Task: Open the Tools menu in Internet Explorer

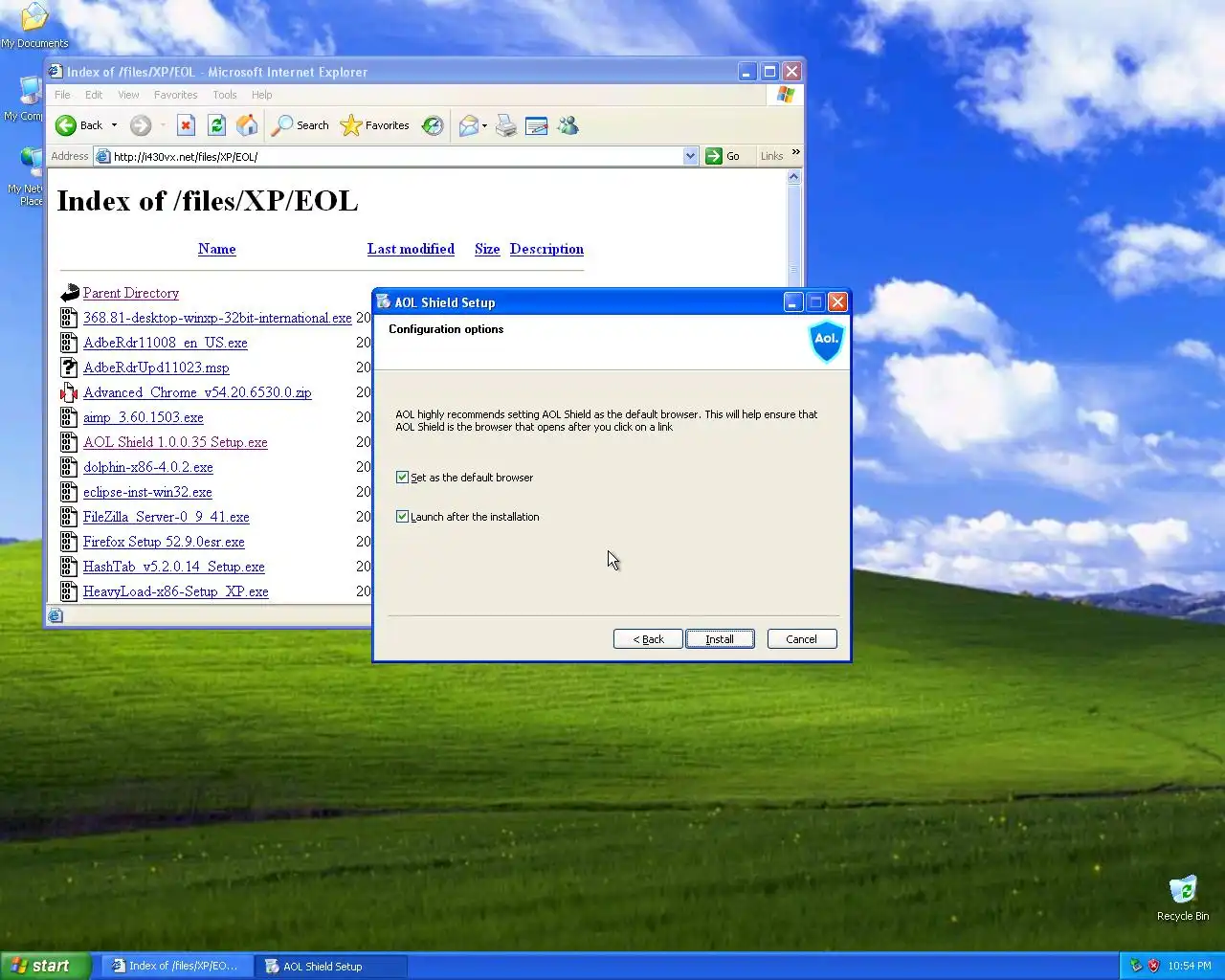Action: [x=225, y=95]
